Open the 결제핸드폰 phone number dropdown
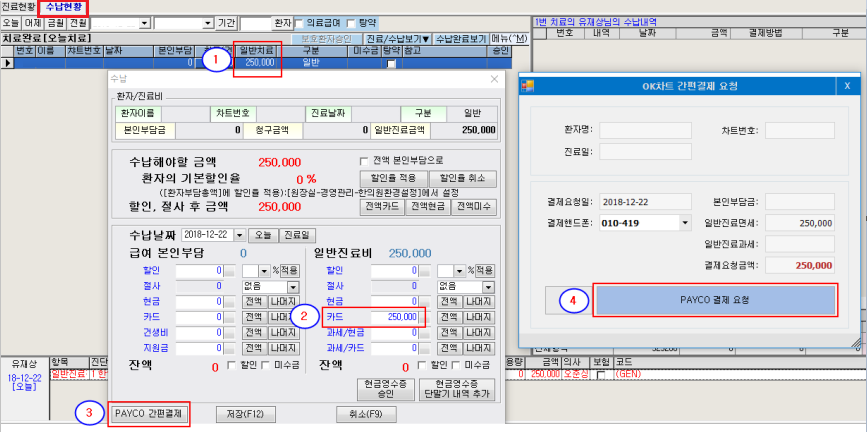The image size is (867, 432). click(686, 223)
